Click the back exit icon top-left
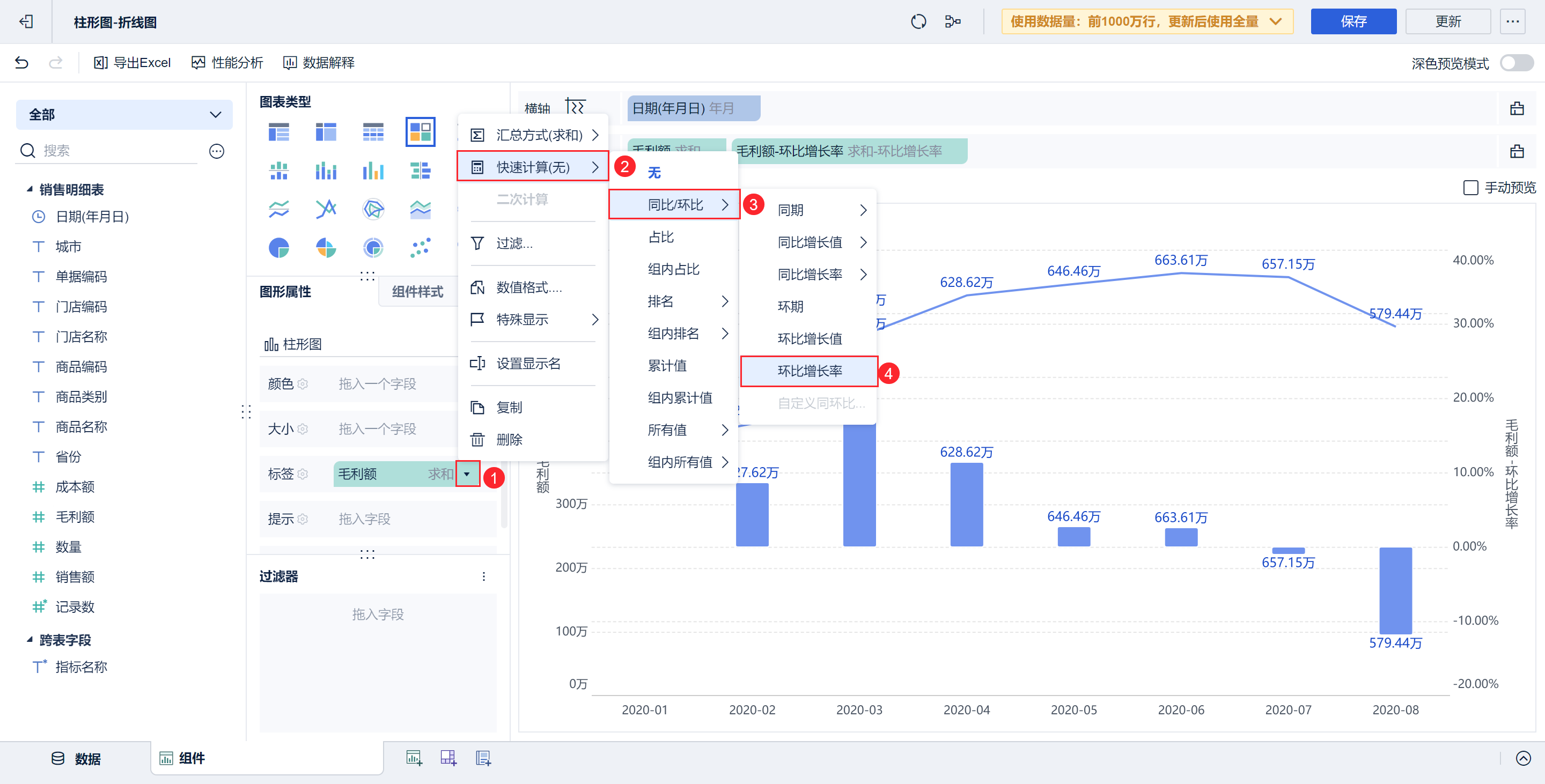The width and height of the screenshot is (1545, 784). click(x=26, y=22)
